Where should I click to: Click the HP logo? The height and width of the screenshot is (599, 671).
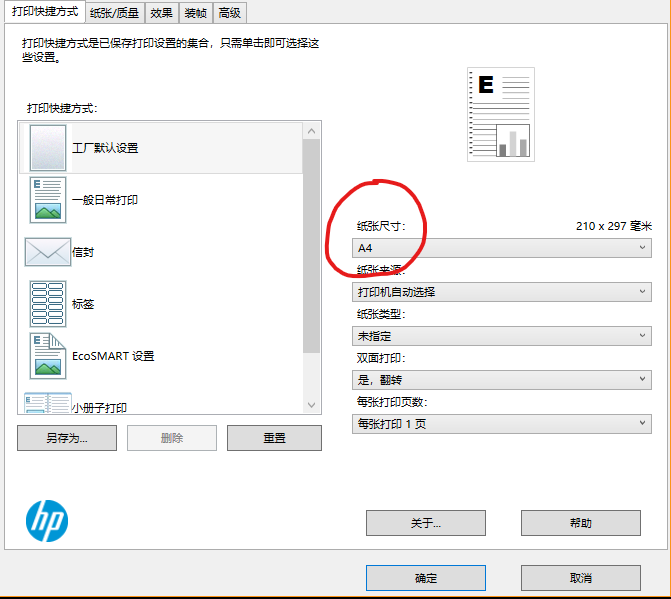pos(47,522)
